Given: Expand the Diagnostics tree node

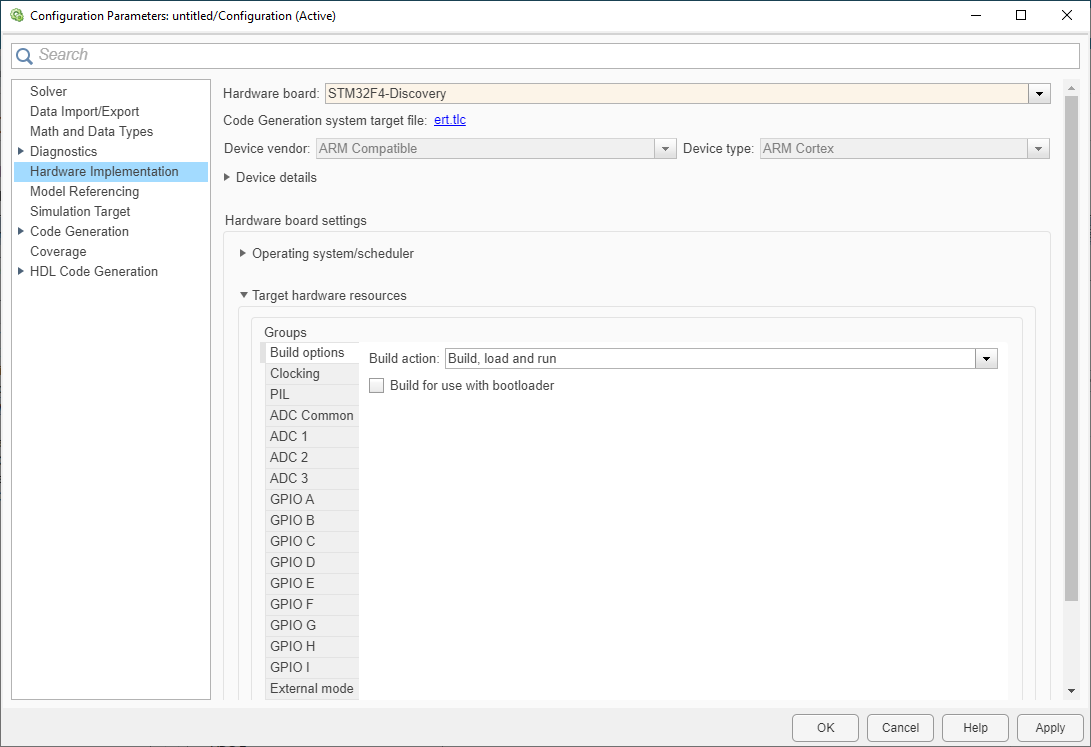Looking at the screenshot, I should point(21,152).
